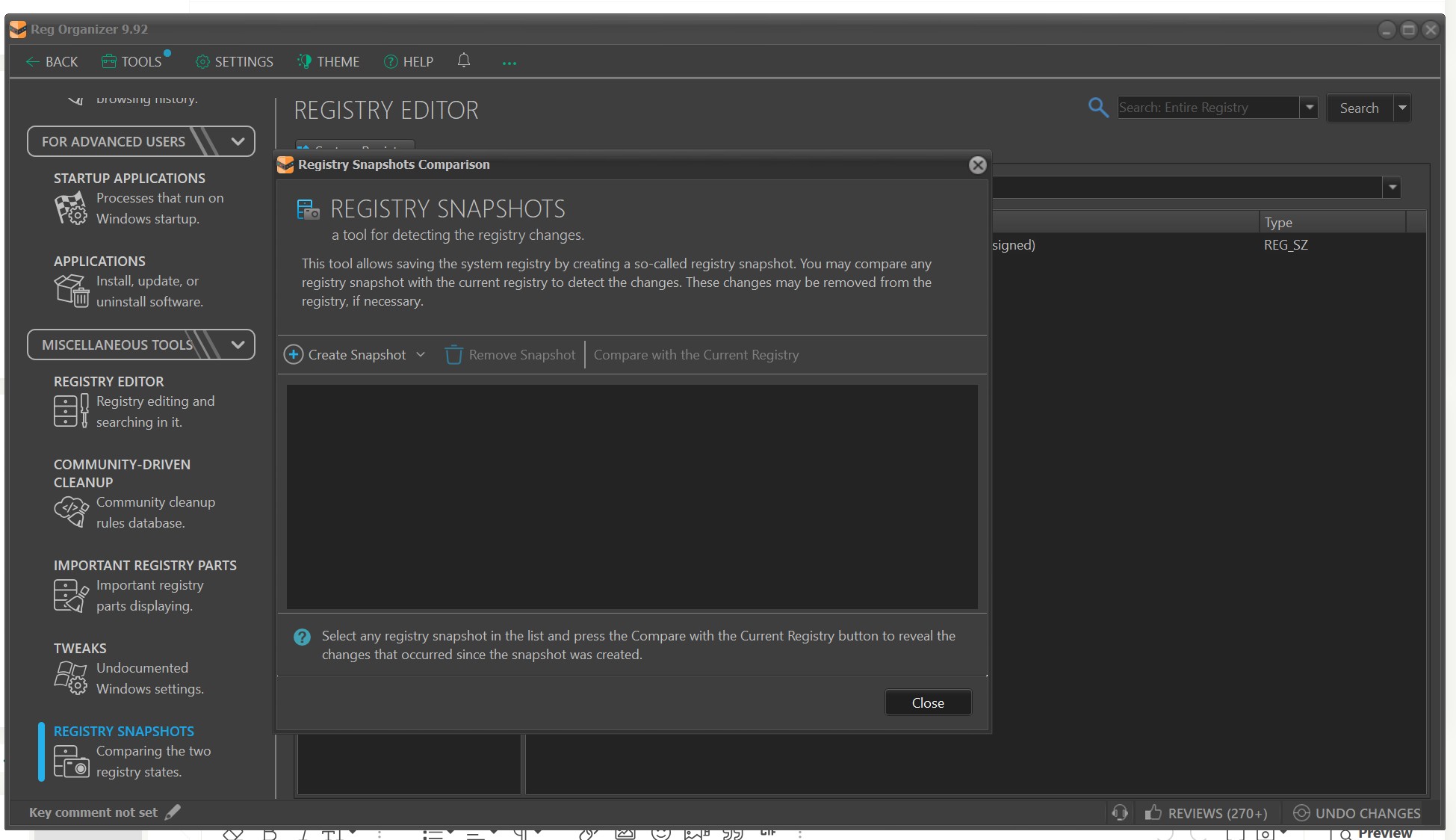The height and width of the screenshot is (840, 1456).
Task: Open the Search button dropdown arrow
Action: pyautogui.click(x=1402, y=108)
